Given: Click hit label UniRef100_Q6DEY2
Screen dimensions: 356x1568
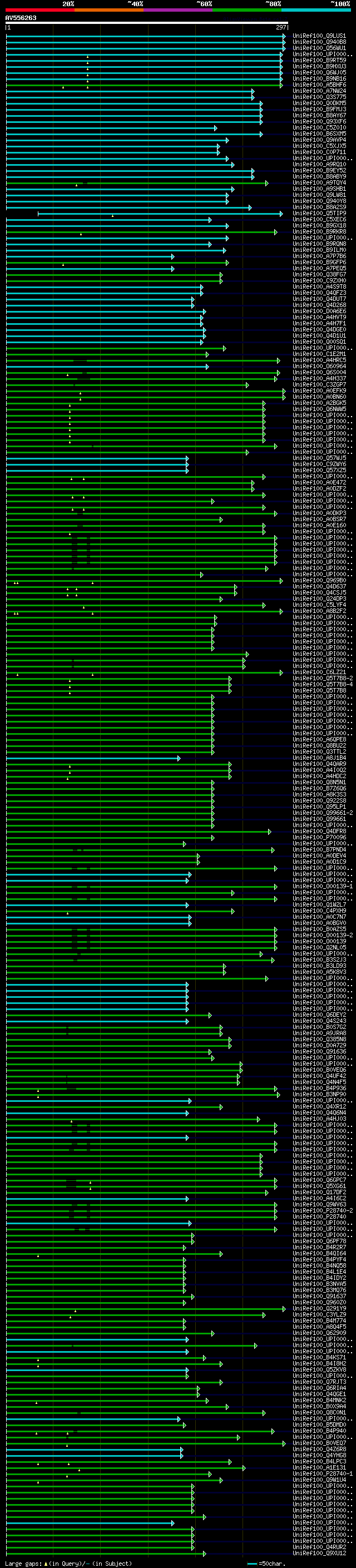Looking at the screenshot, I should point(319,1015).
